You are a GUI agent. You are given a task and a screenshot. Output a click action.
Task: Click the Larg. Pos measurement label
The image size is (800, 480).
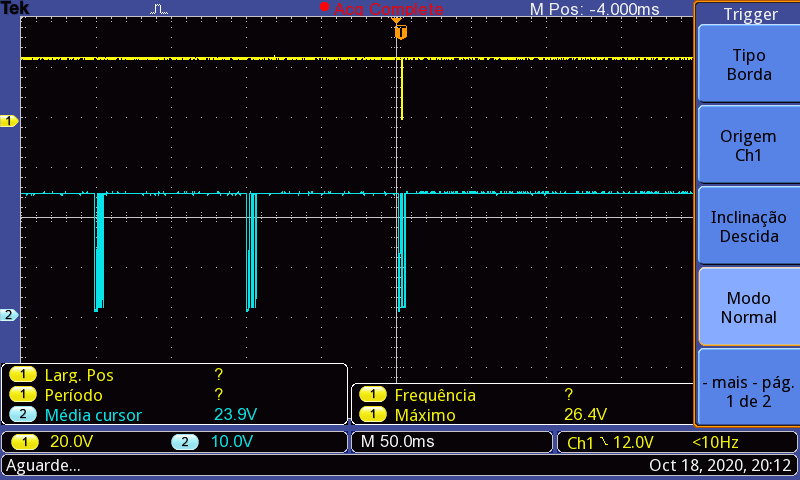click(79, 375)
